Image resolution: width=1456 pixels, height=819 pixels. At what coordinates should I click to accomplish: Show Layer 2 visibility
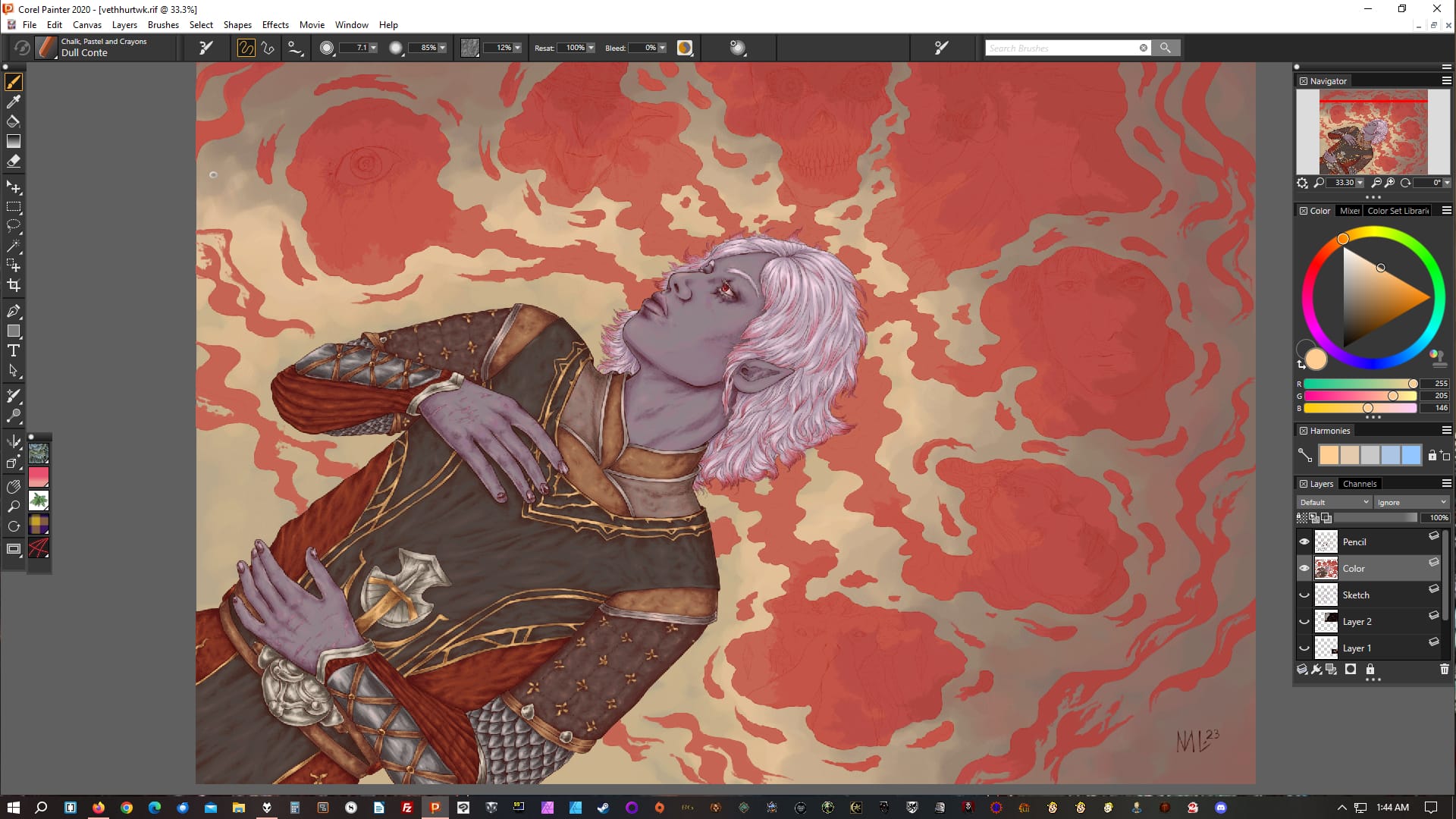coord(1304,622)
